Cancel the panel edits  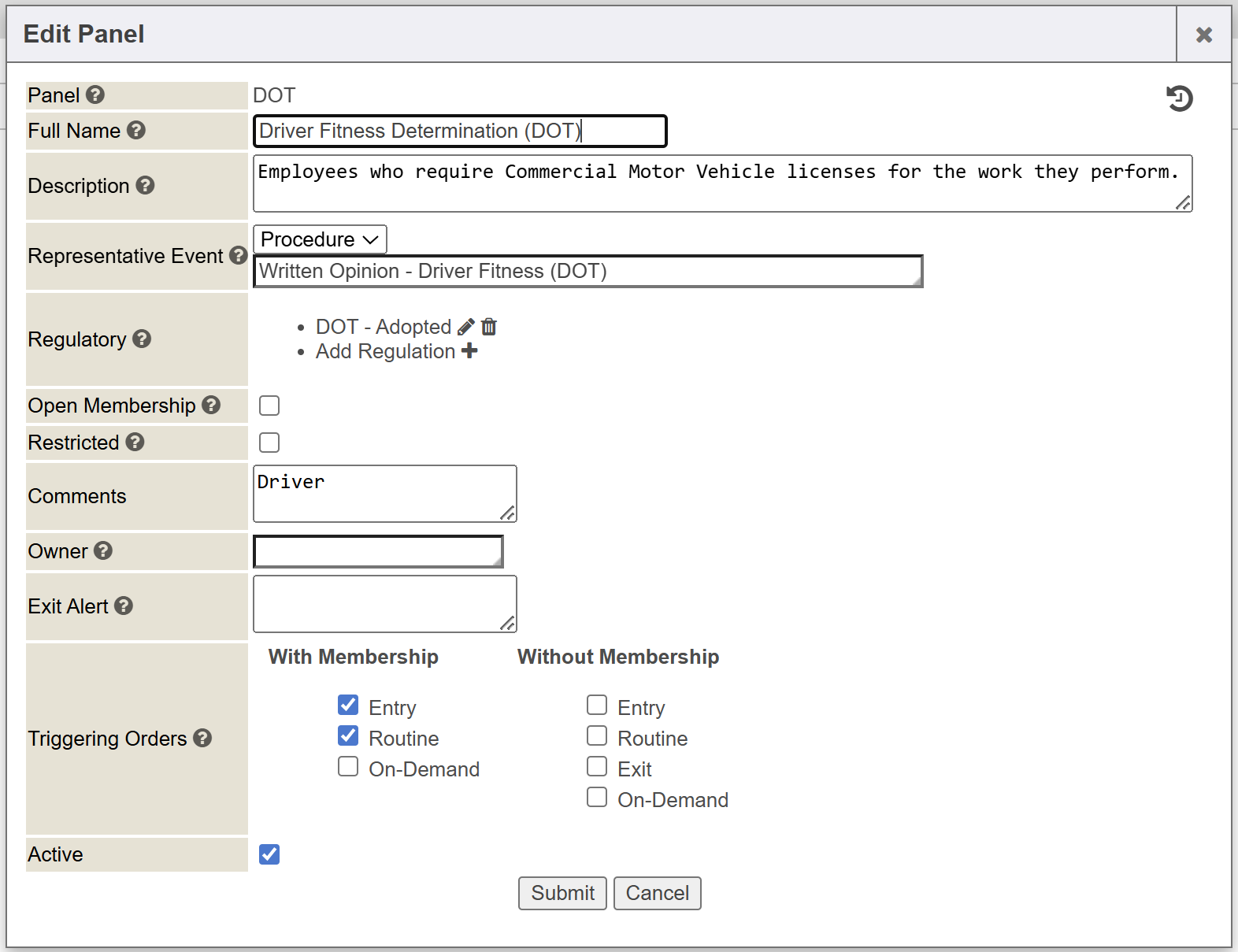657,893
